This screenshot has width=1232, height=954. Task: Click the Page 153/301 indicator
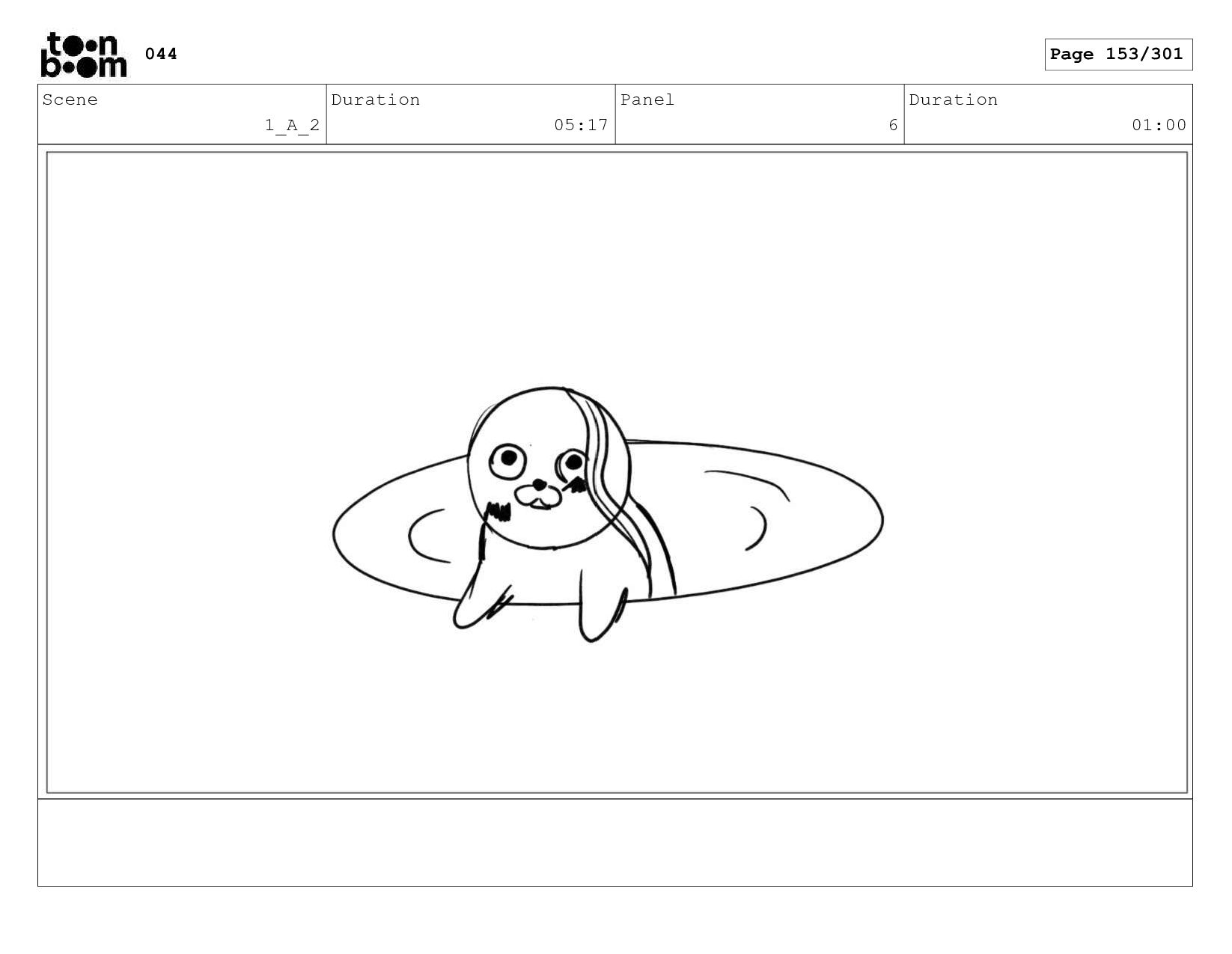click(1117, 55)
